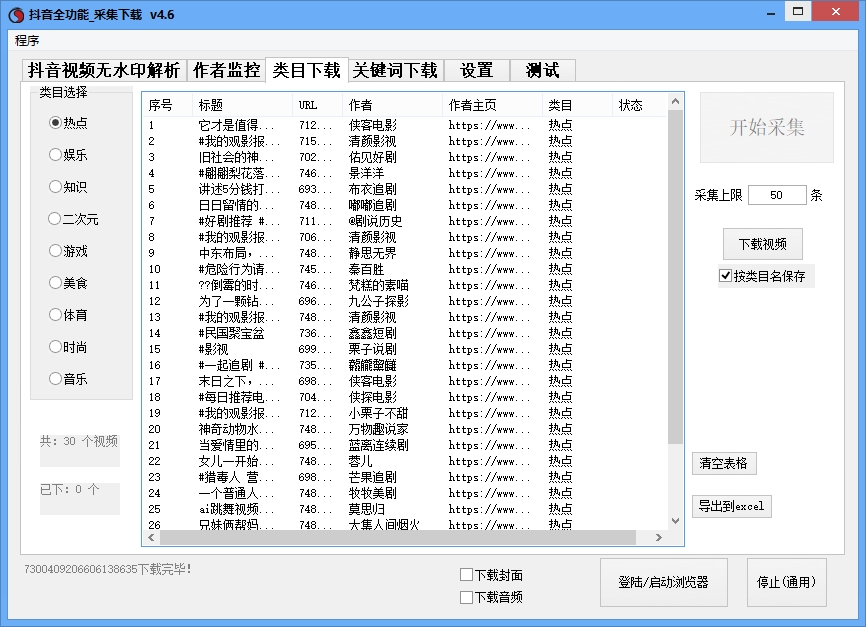Select row 5 title 讲述5分钱打...
Image resolution: width=866 pixels, height=627 pixels.
[x=239, y=189]
